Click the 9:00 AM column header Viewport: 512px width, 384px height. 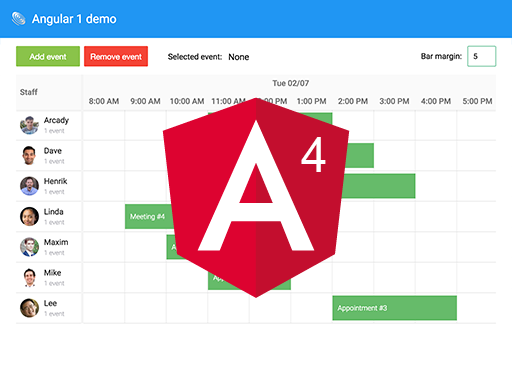145,101
